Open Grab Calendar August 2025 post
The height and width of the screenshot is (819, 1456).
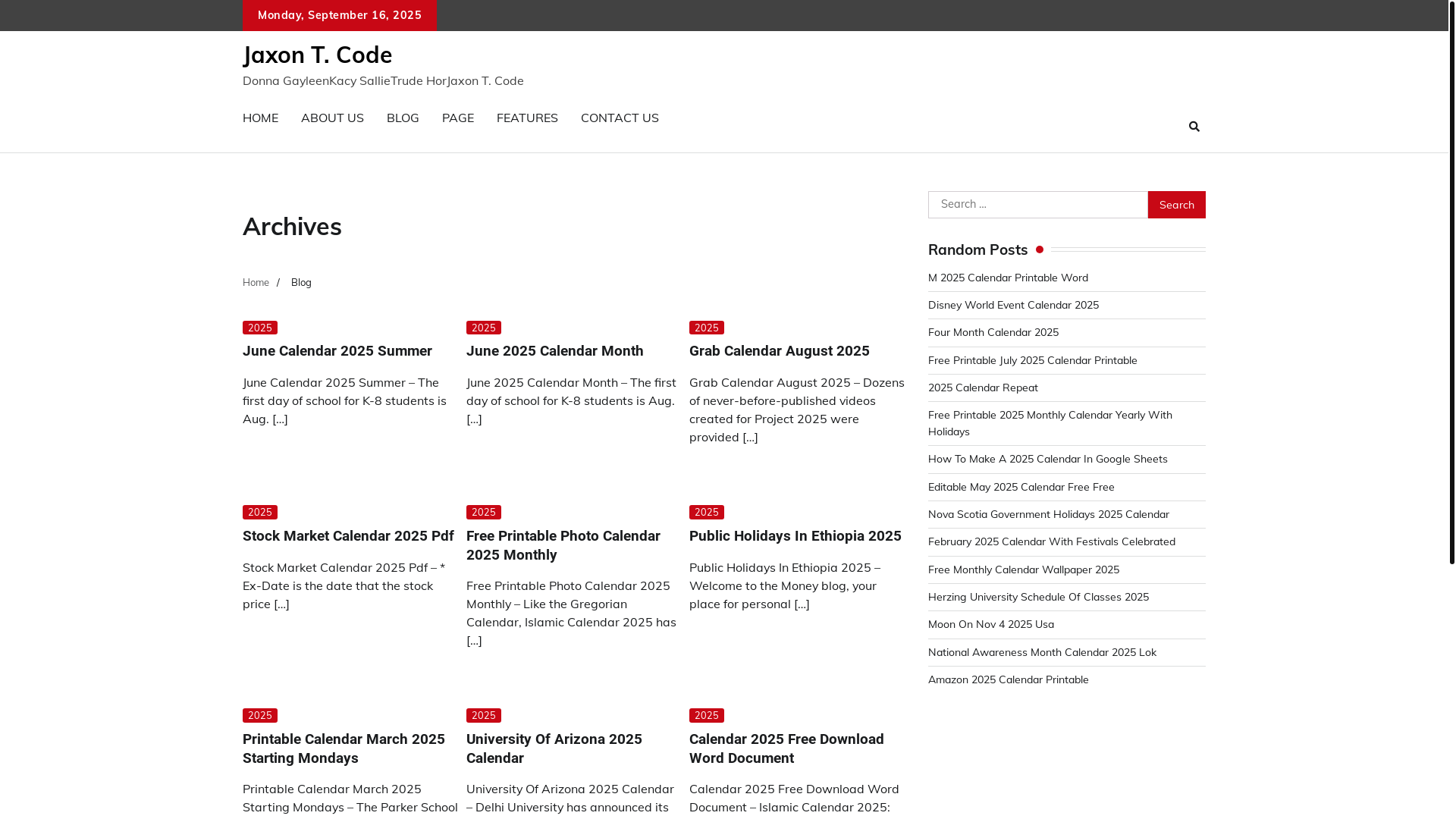point(779,351)
